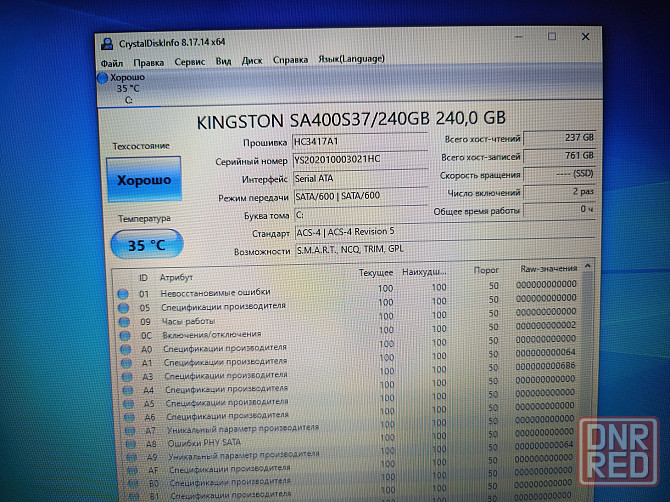
Task: Click the Хорошо health status button
Action: pyautogui.click(x=144, y=179)
